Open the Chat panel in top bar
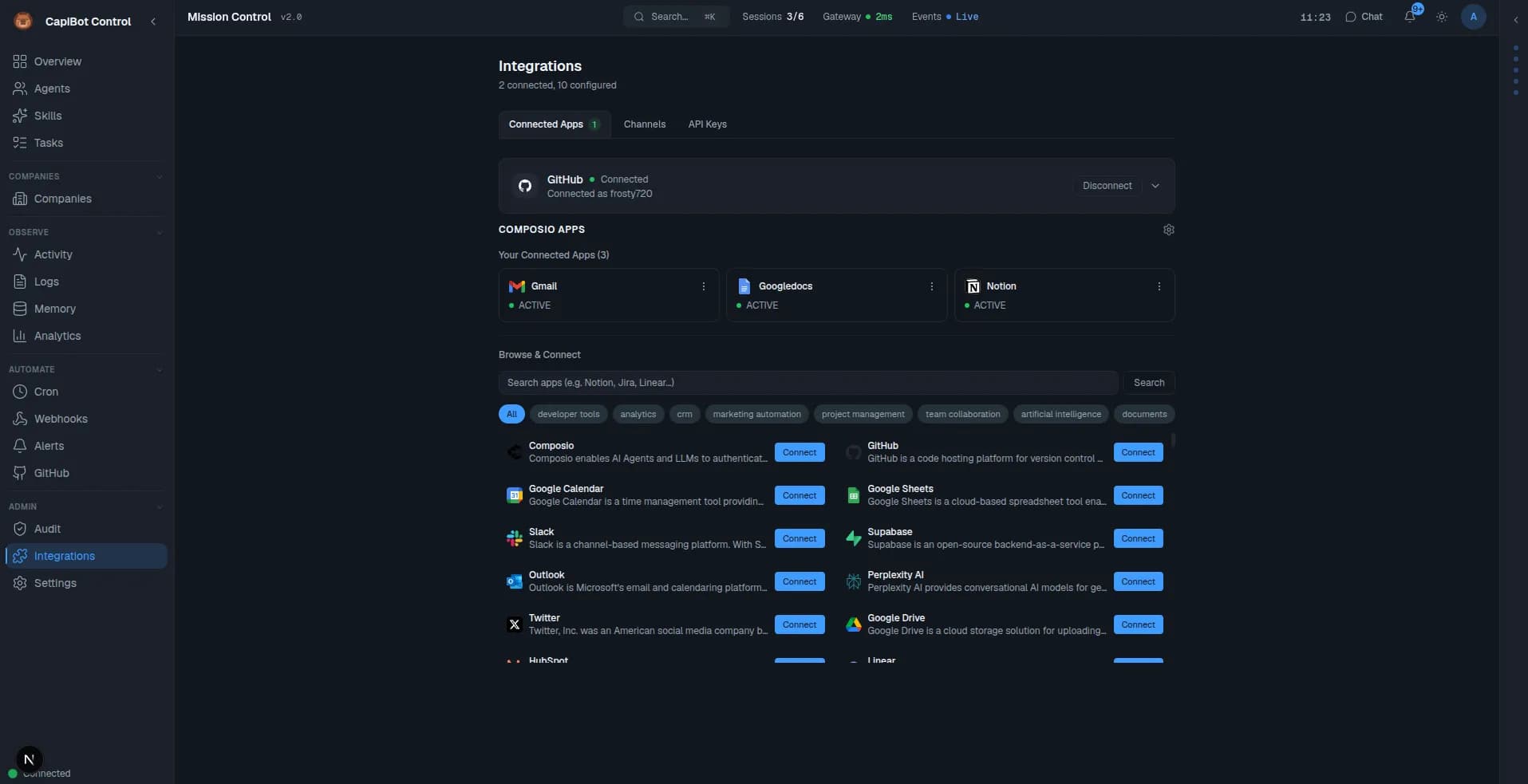Image resolution: width=1528 pixels, height=784 pixels. [x=1364, y=17]
